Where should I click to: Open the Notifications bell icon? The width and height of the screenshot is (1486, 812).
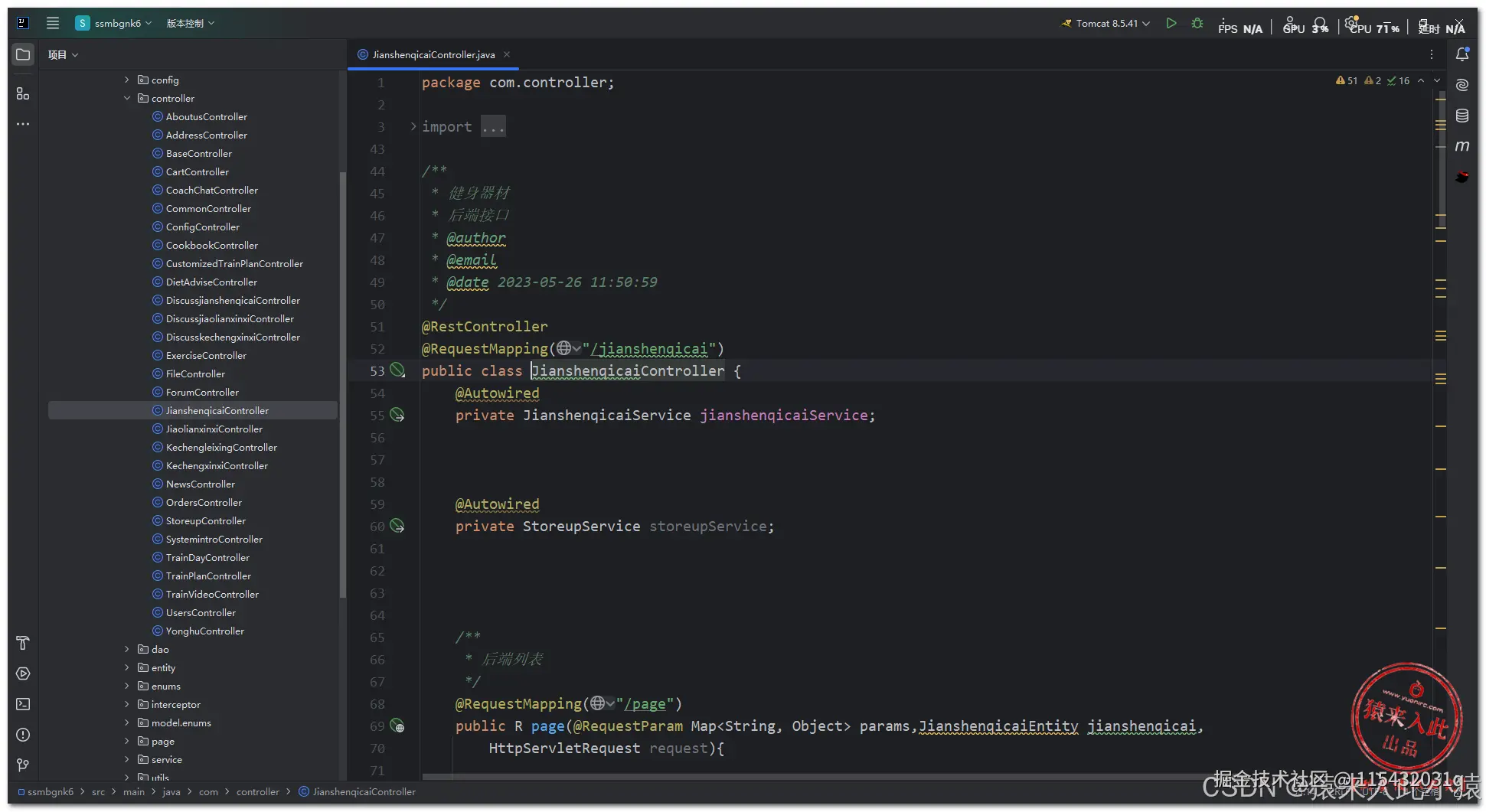pyautogui.click(x=1462, y=54)
